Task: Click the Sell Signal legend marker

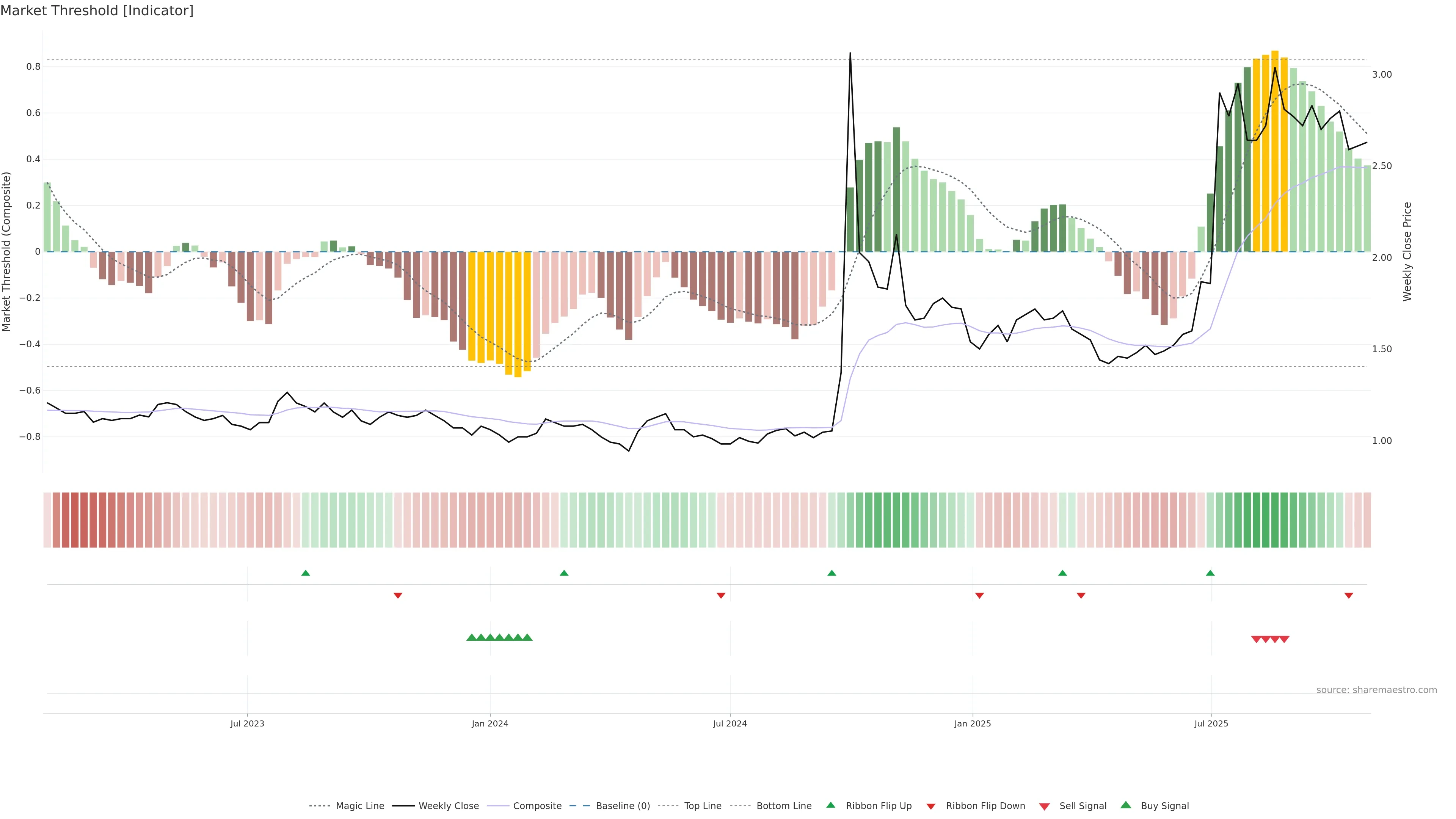Action: 1044,806
